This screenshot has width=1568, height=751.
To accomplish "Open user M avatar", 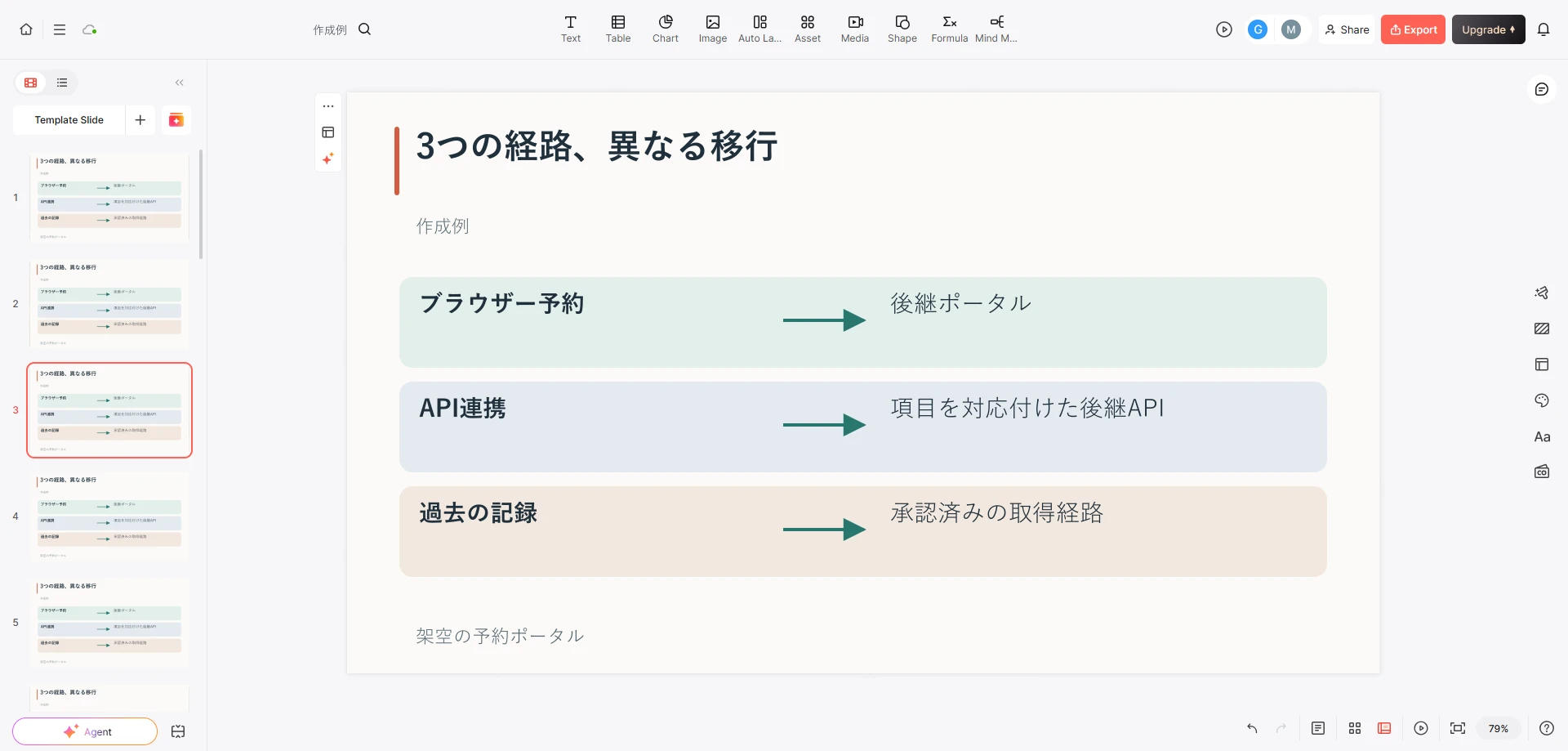I will pos(1291,29).
